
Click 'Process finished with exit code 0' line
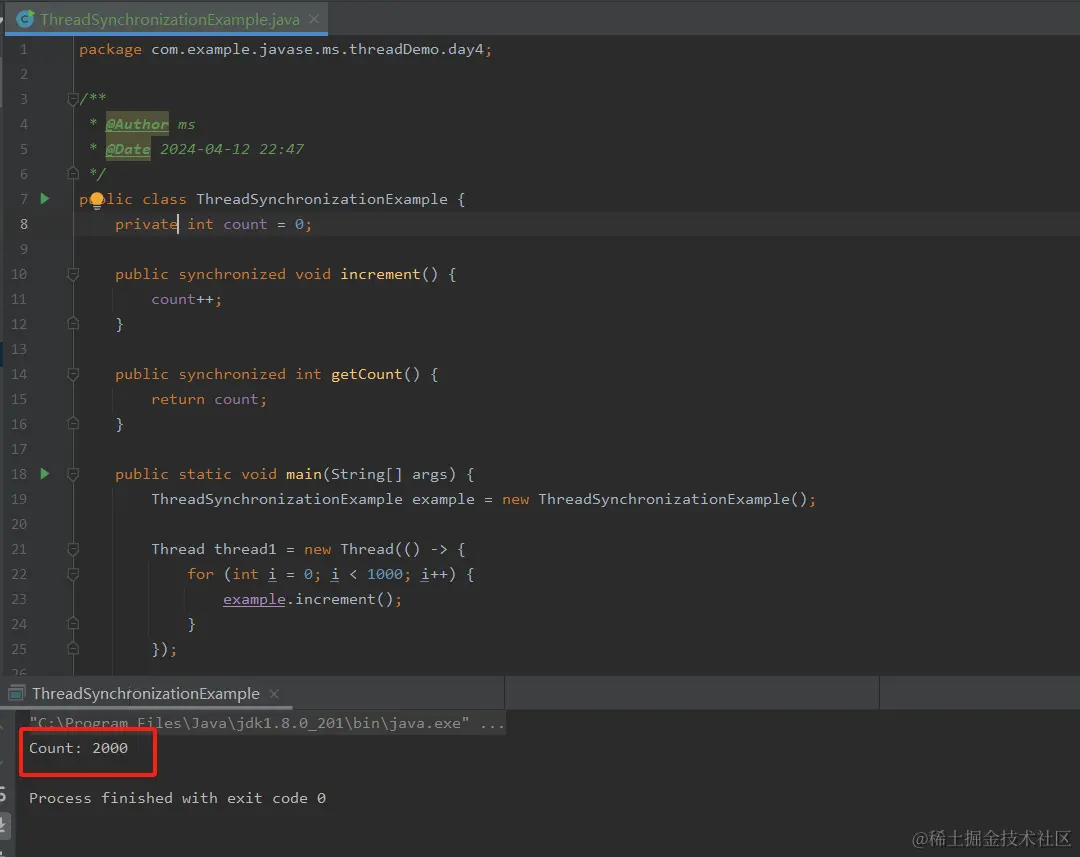coord(177,798)
